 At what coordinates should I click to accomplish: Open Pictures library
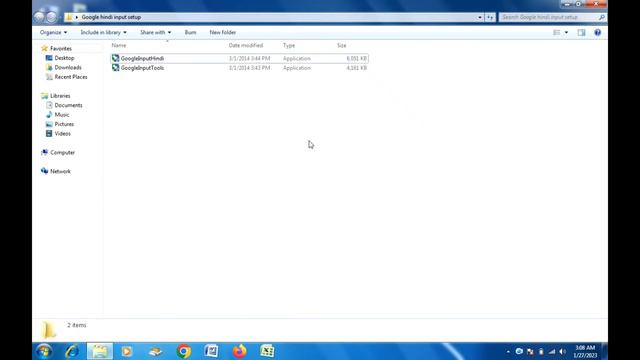(64, 124)
